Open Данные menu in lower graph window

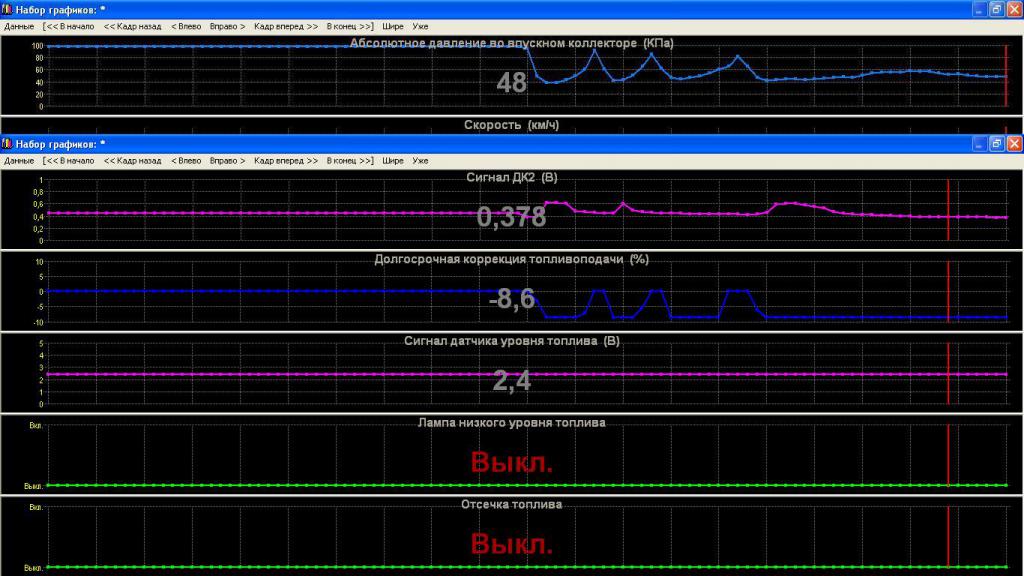pyautogui.click(x=19, y=160)
